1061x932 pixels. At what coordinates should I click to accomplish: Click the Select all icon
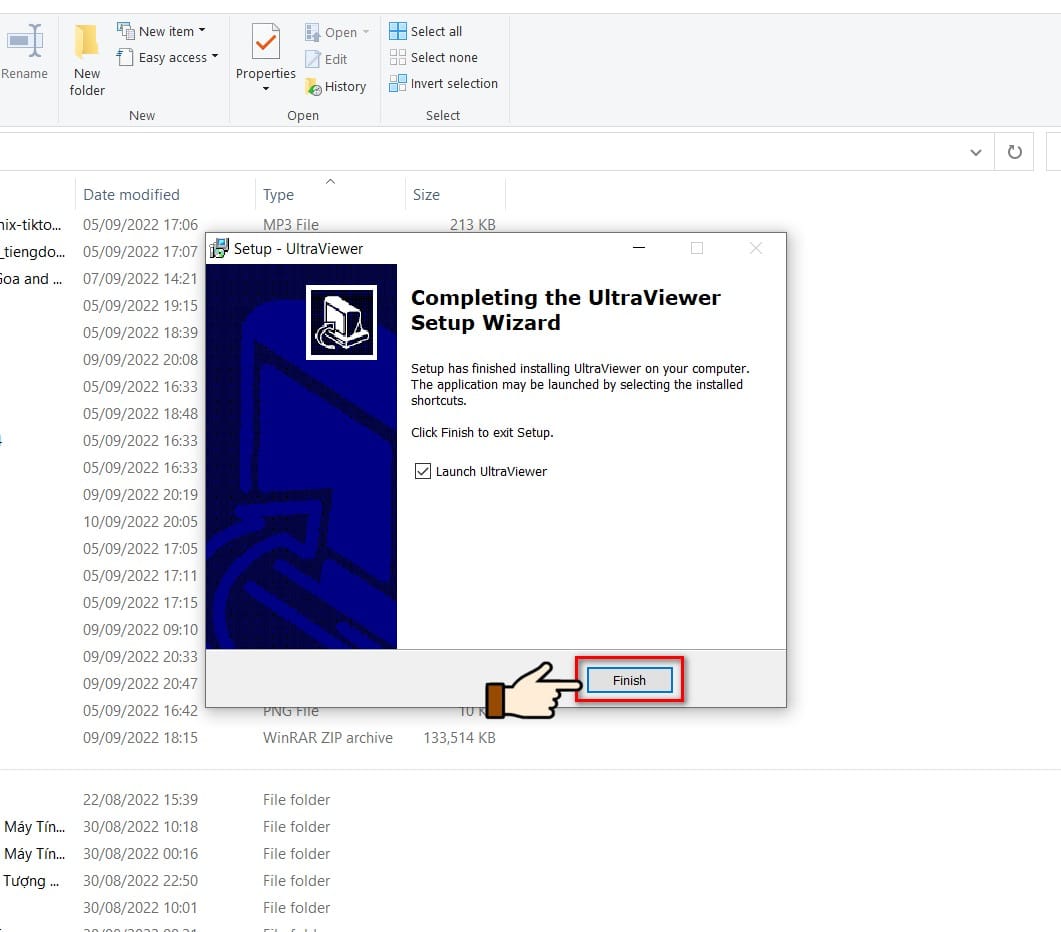(x=398, y=31)
